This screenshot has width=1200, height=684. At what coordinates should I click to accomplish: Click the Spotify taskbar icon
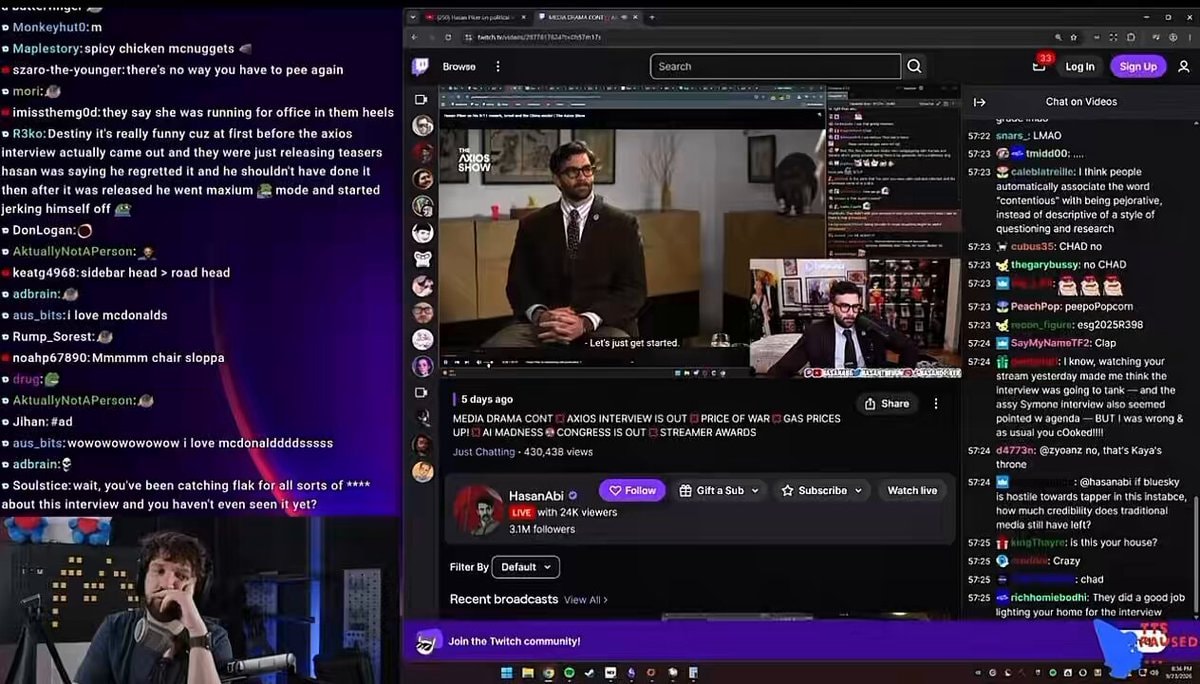569,671
